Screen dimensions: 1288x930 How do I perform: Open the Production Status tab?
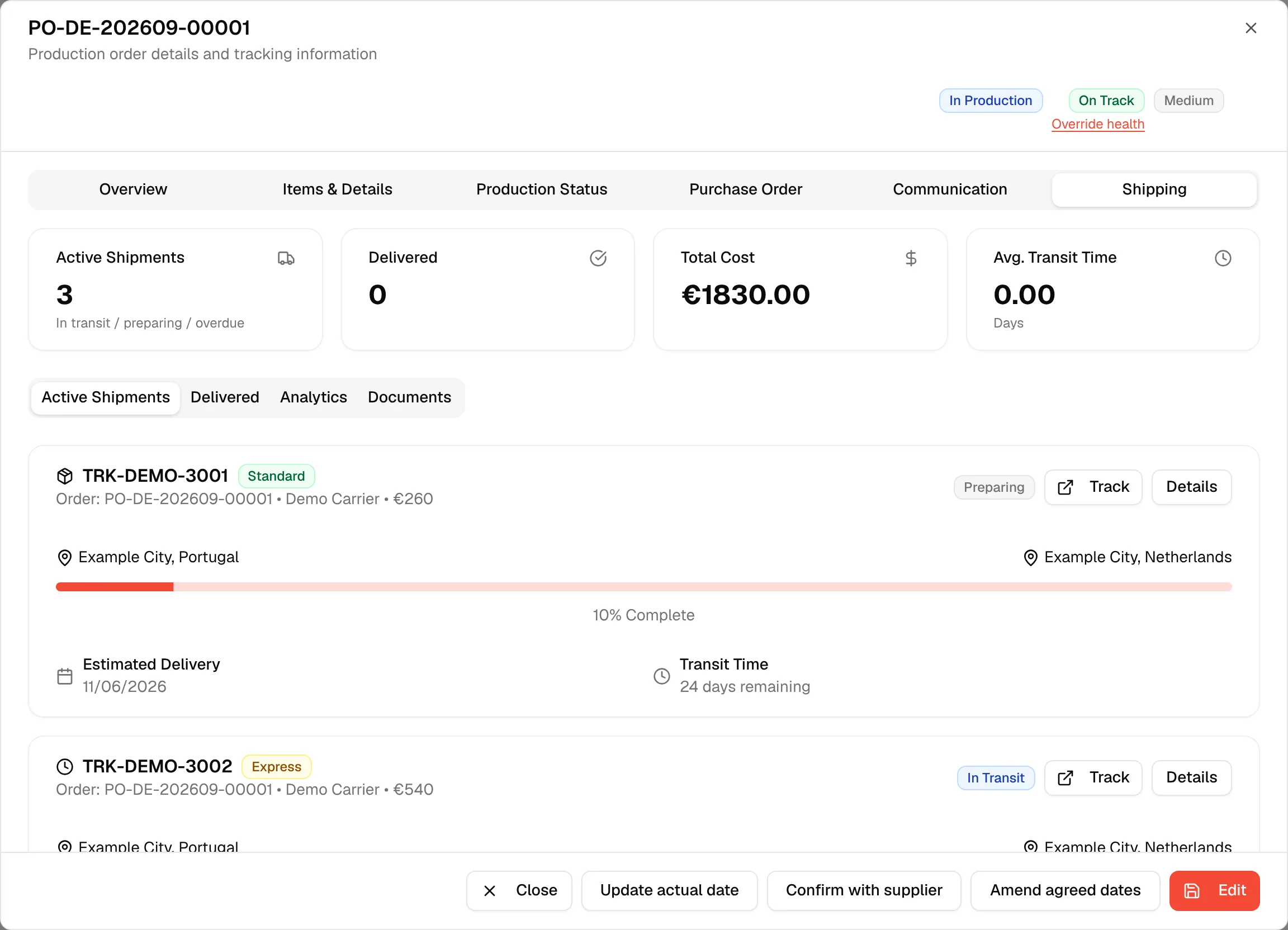click(541, 189)
